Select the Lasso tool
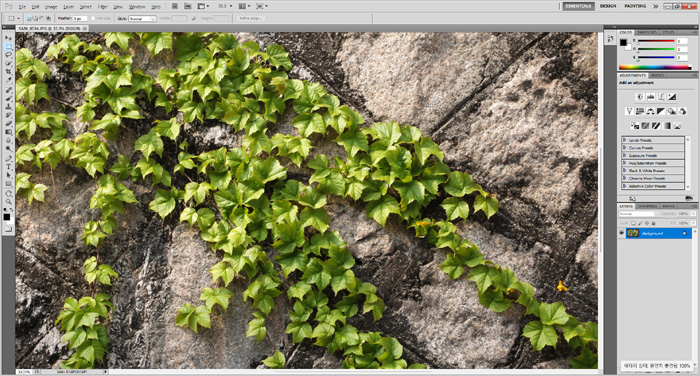The image size is (700, 376). click(8, 55)
